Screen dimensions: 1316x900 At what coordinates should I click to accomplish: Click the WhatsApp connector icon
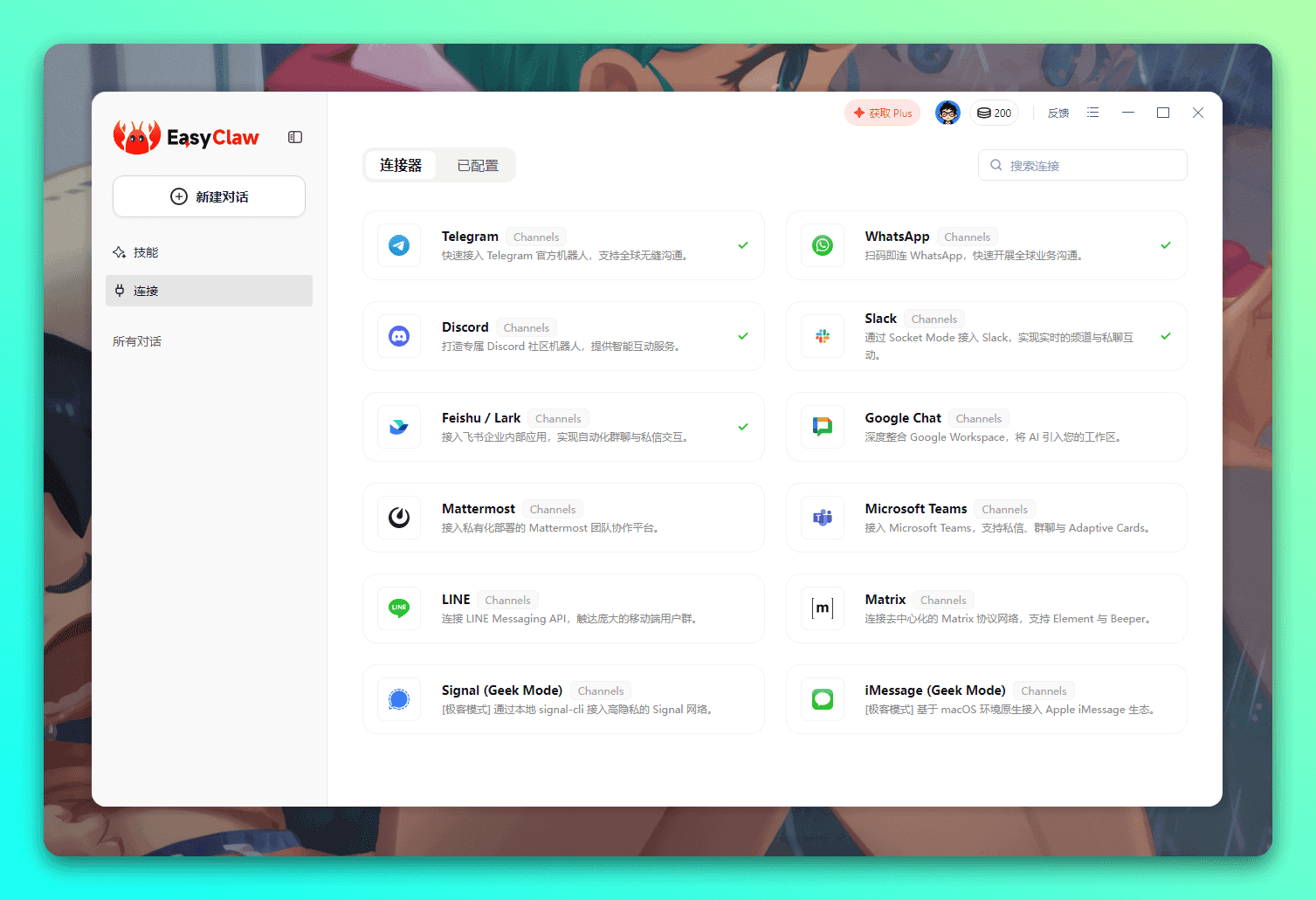(823, 245)
